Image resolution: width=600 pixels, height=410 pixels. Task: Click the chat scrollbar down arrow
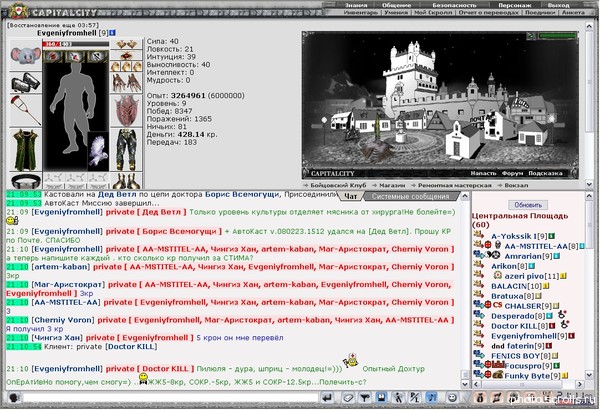click(x=465, y=383)
